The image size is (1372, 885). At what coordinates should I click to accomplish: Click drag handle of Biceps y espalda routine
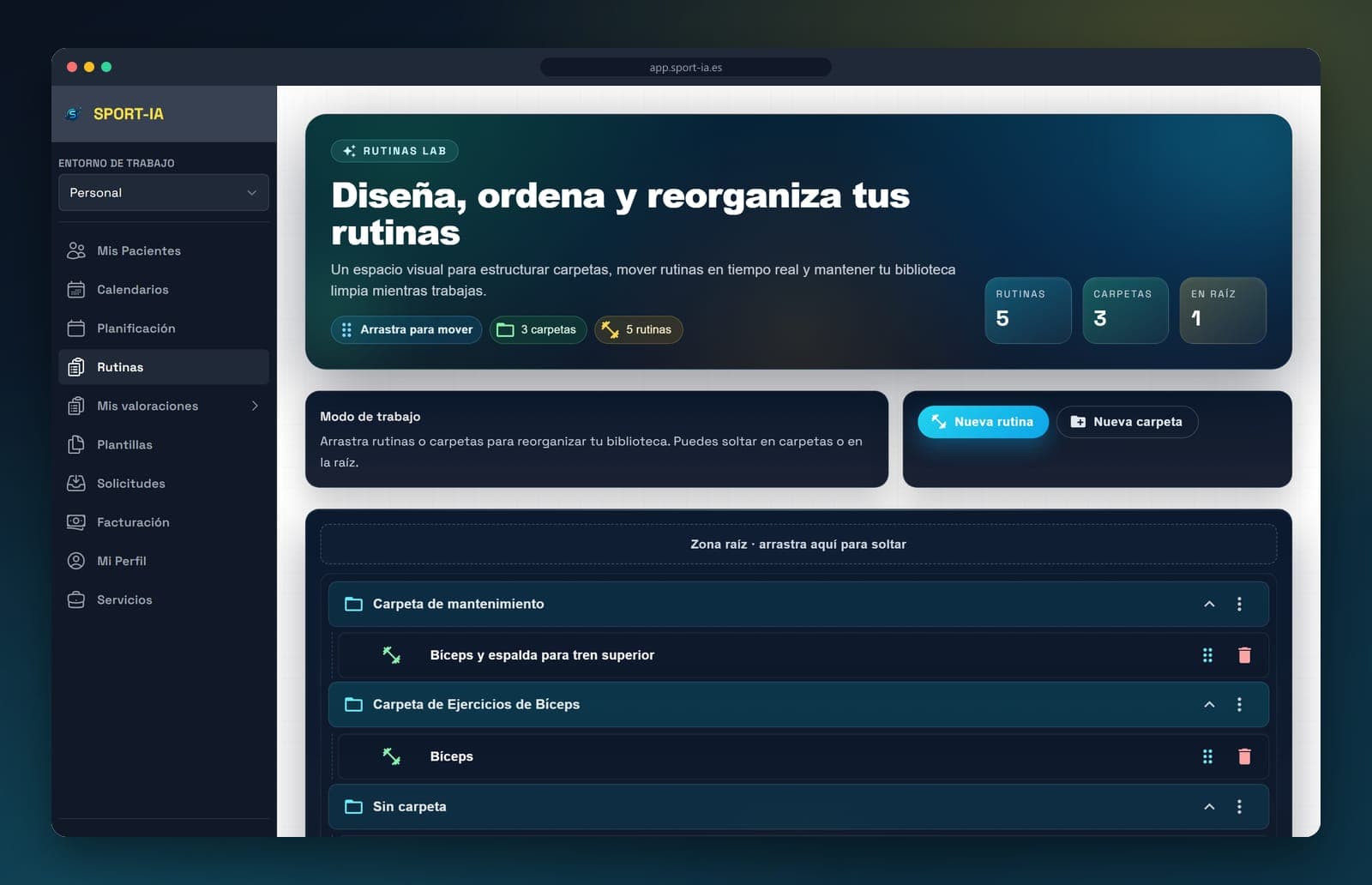1207,655
